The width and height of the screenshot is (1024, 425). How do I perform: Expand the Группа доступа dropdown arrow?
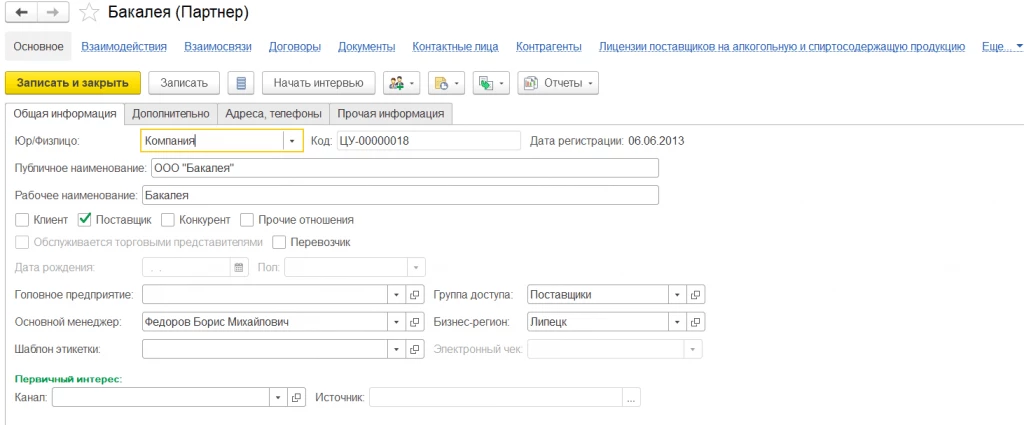678,294
